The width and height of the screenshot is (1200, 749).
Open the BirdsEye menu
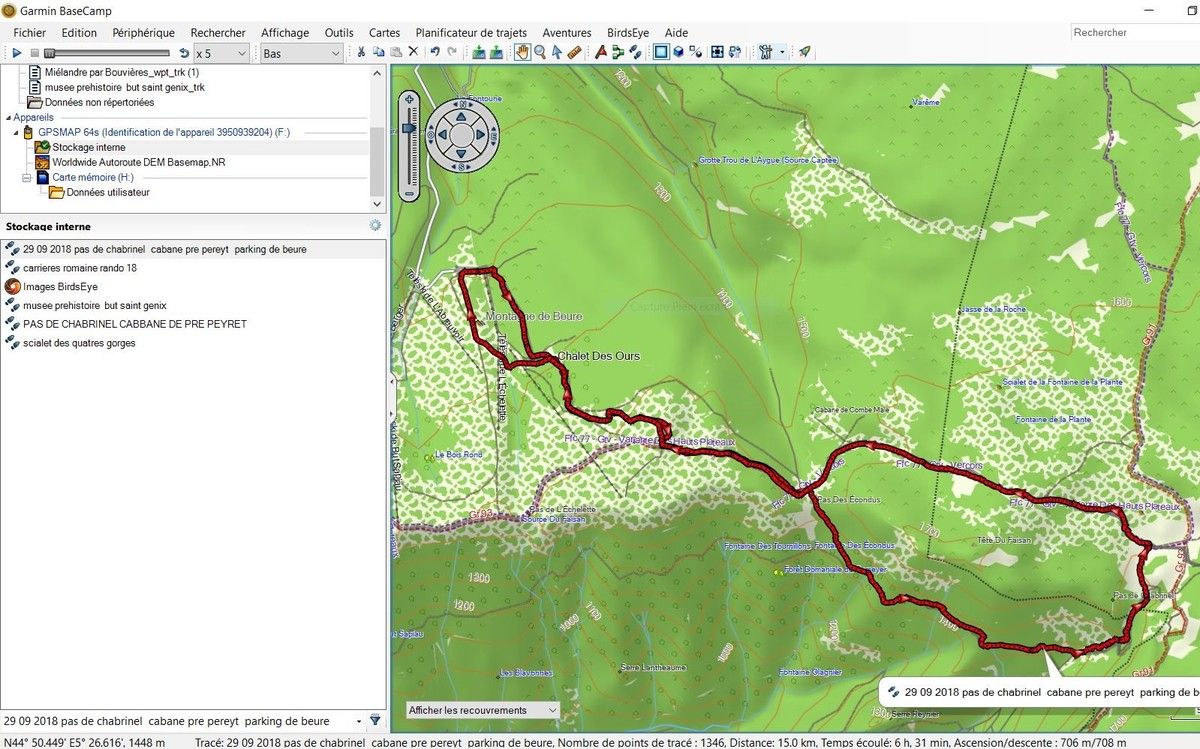pos(628,33)
